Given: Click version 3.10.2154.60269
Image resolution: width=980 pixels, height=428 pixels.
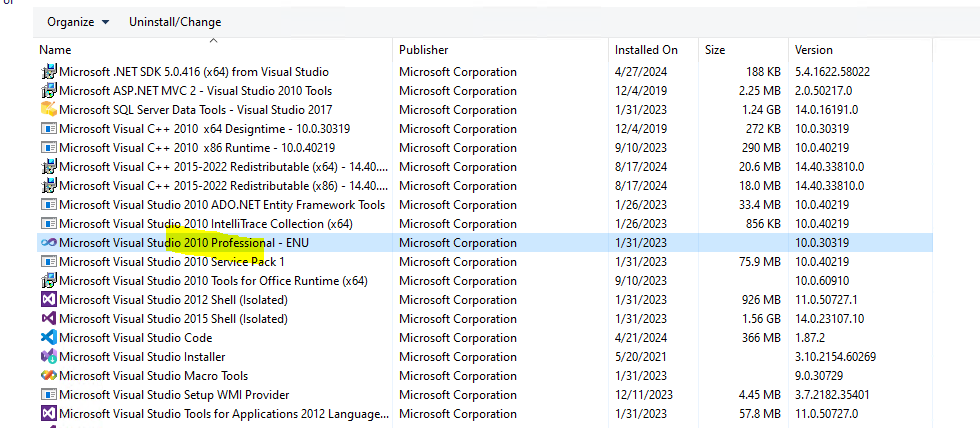Looking at the screenshot, I should tap(836, 357).
